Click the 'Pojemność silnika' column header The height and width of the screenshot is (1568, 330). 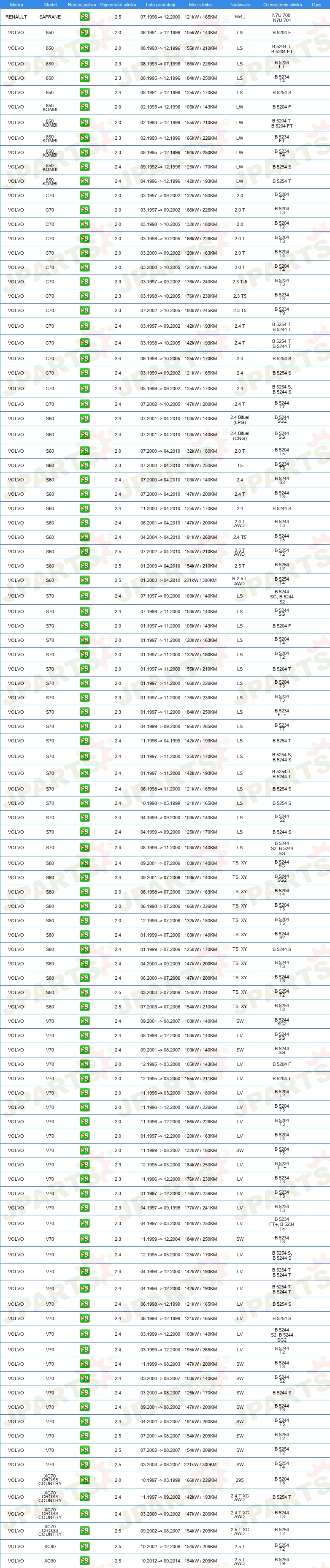point(118,4)
